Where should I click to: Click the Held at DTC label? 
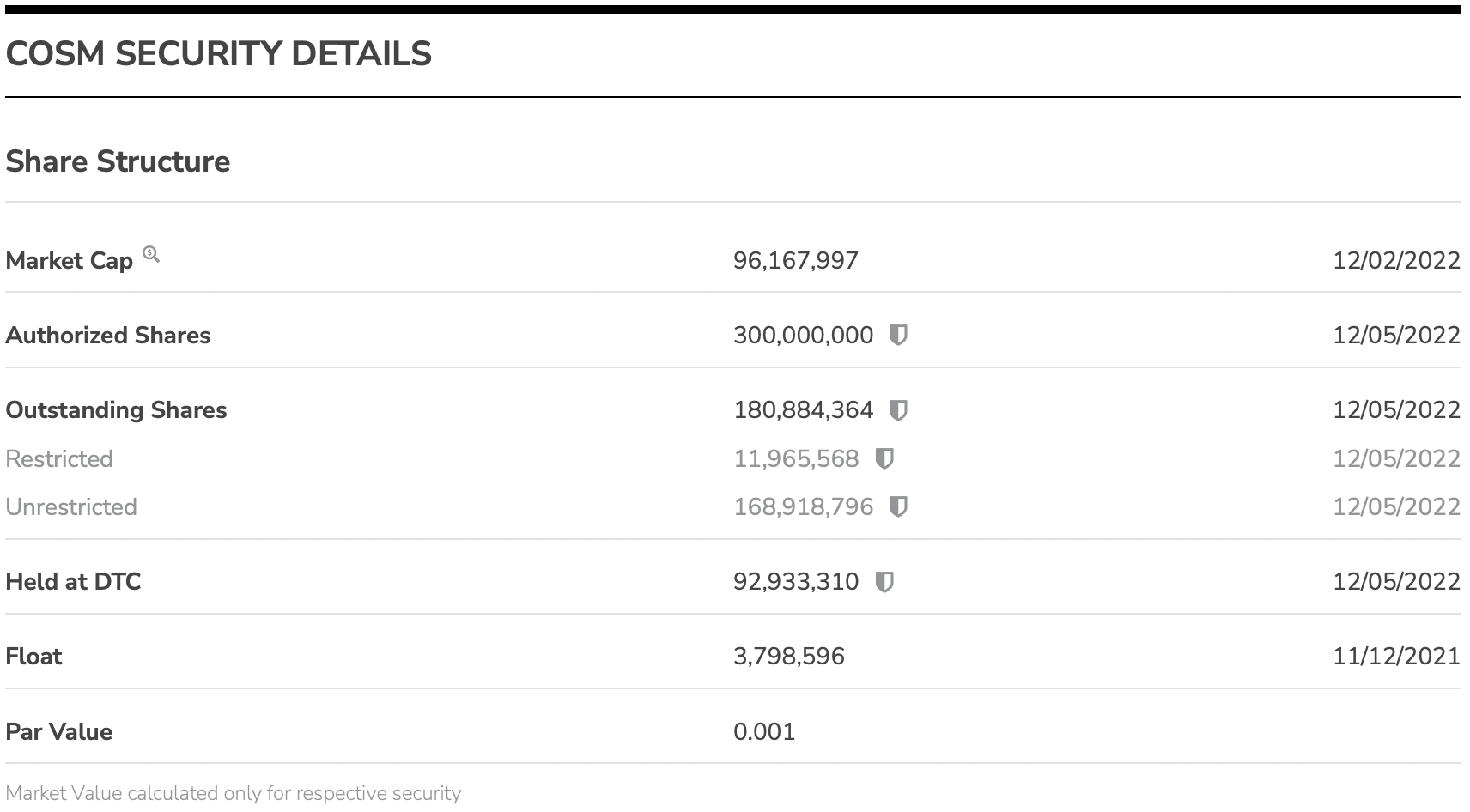(x=73, y=582)
